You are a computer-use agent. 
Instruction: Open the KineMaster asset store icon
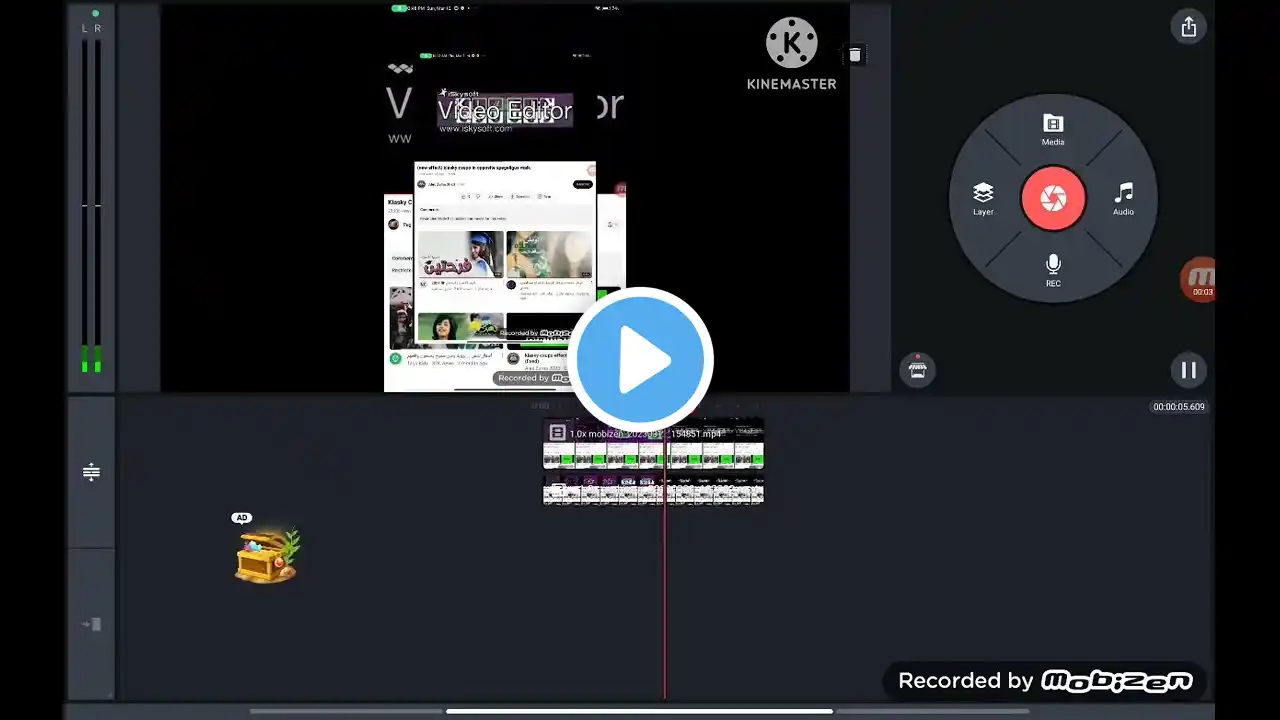tap(917, 370)
